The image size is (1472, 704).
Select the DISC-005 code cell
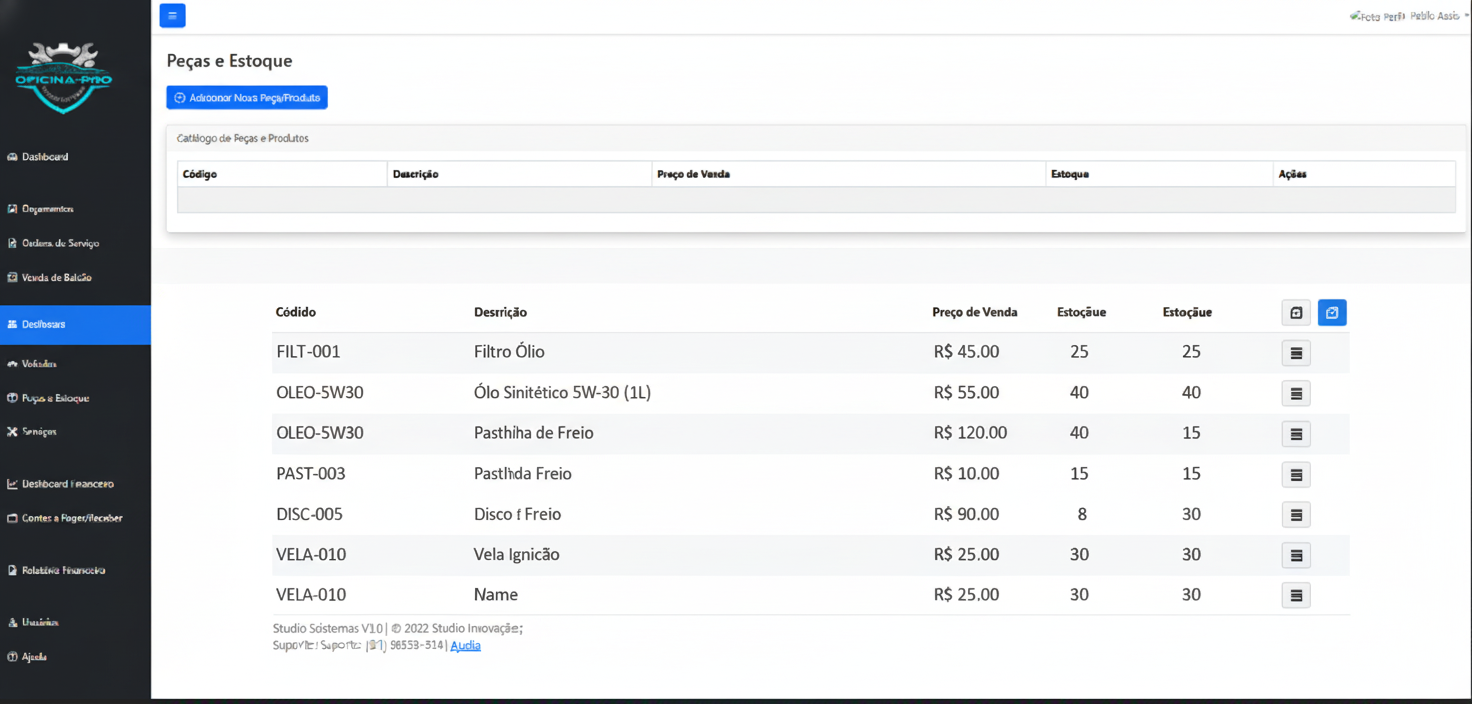[x=310, y=514]
